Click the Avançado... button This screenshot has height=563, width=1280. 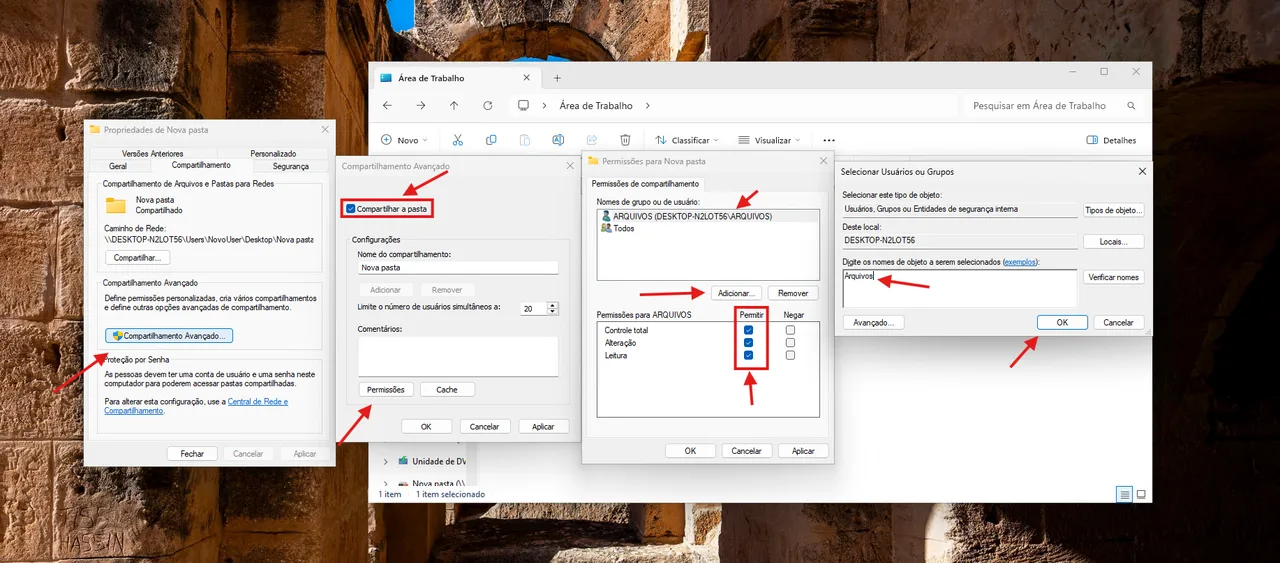tap(874, 322)
